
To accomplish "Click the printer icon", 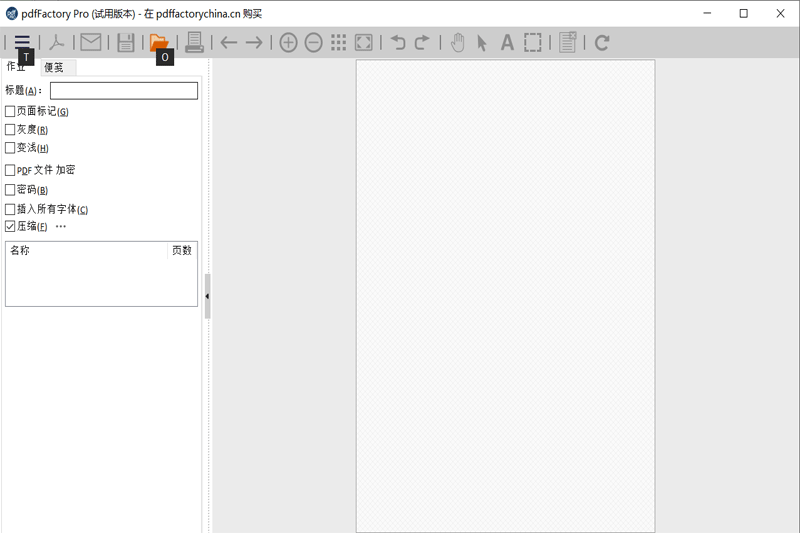I will [x=194, y=42].
